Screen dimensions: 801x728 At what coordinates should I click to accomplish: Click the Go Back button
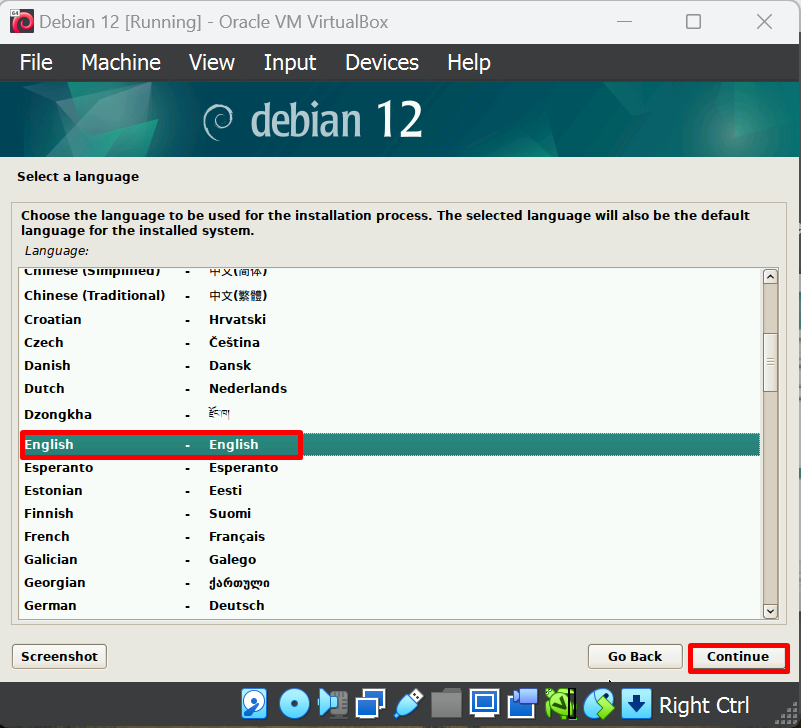coord(635,656)
